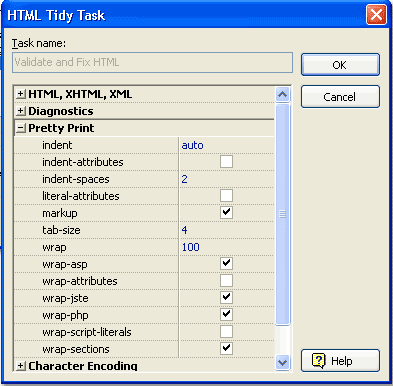
Task: Expand the HTML, XHTML, XML section
Action: [x=21, y=94]
